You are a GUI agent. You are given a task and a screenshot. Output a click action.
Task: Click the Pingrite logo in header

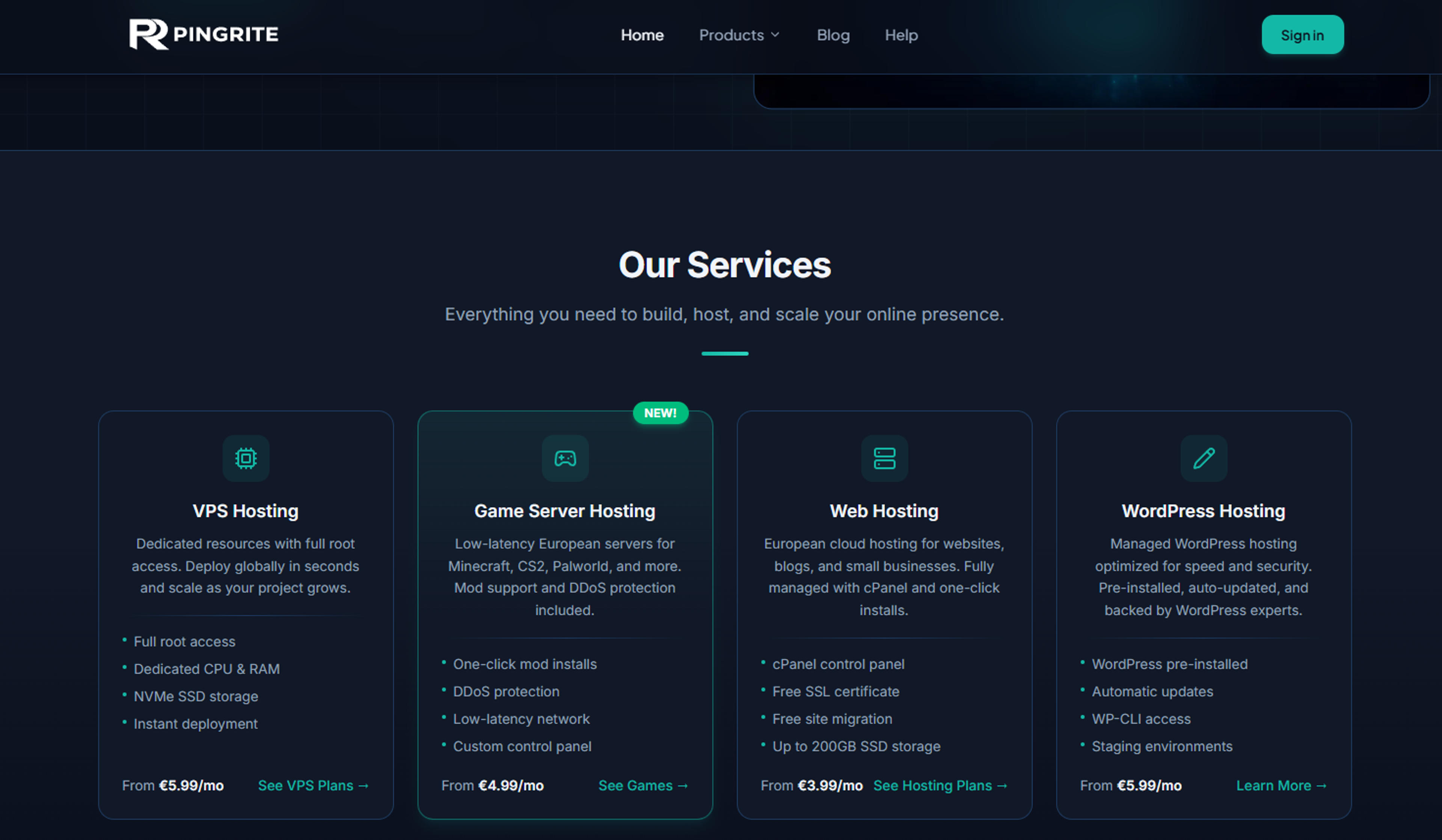(204, 34)
